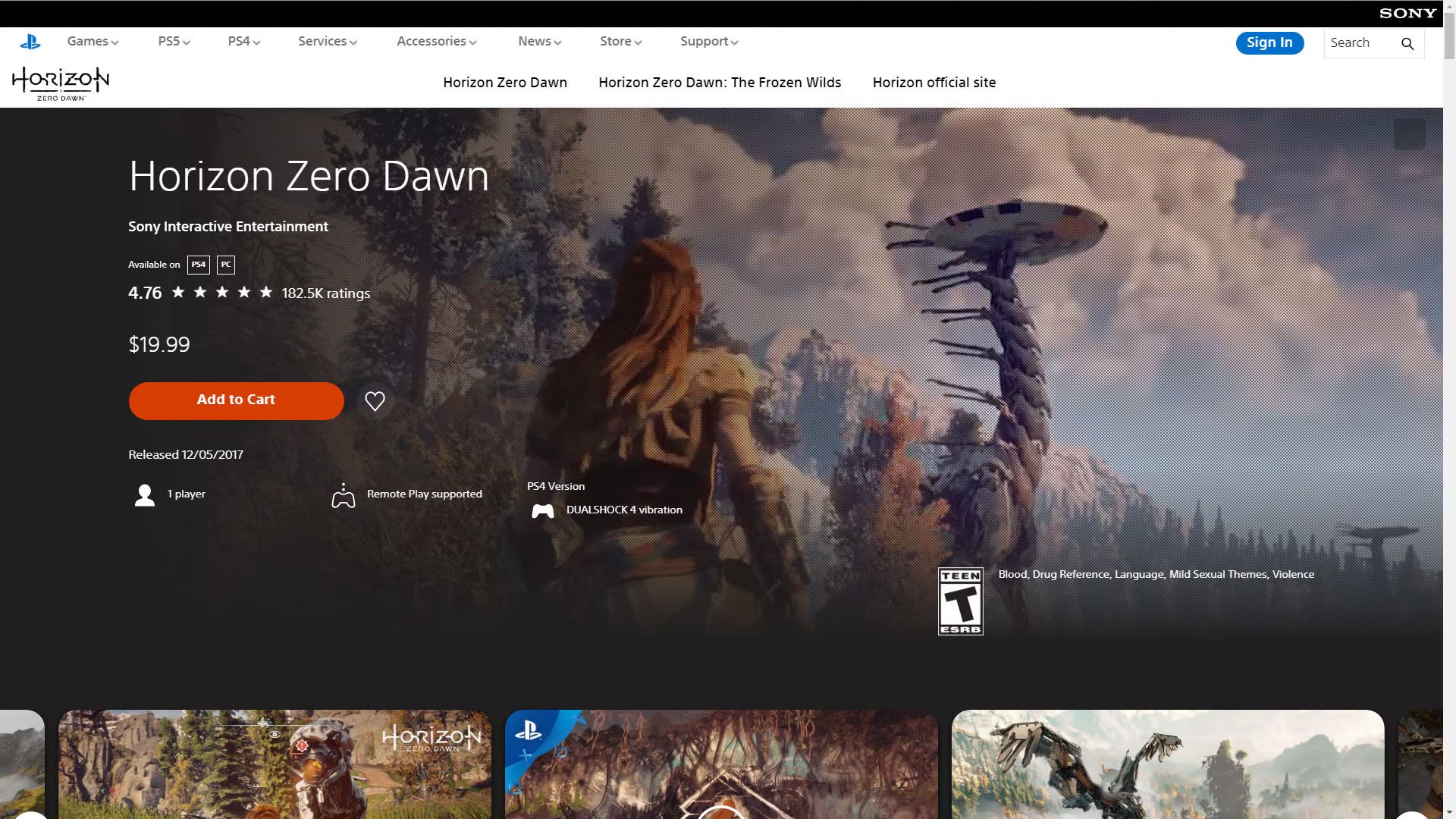
Task: Expand the PS5 dropdown menu
Action: 174,42
